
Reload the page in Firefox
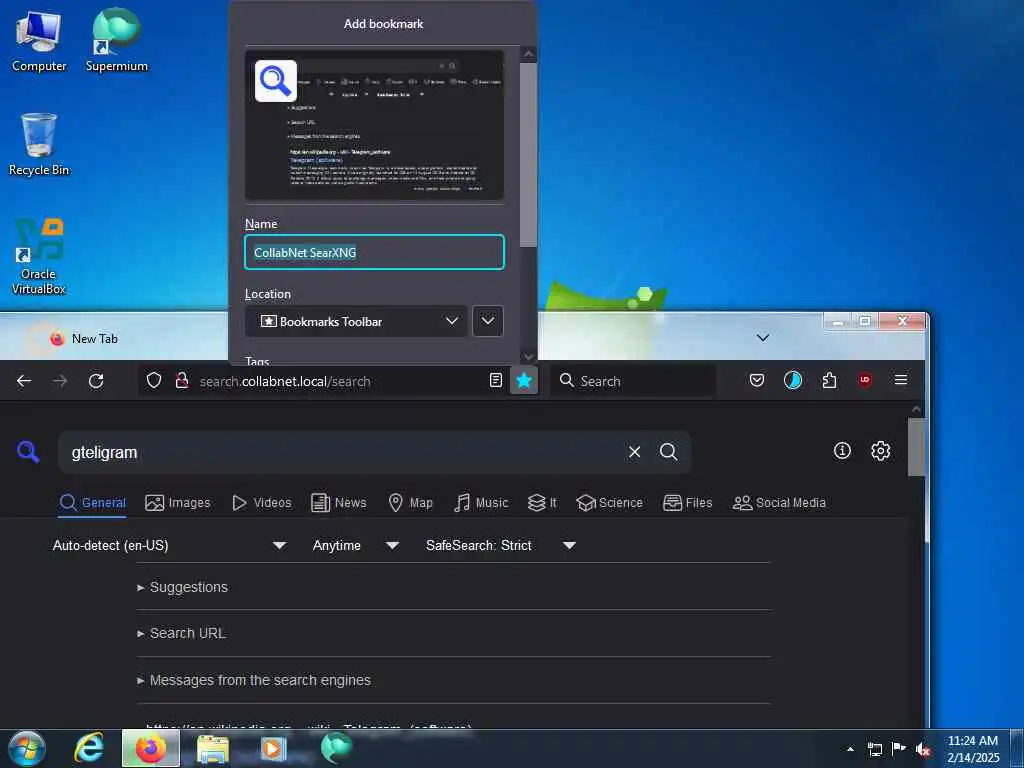[96, 381]
